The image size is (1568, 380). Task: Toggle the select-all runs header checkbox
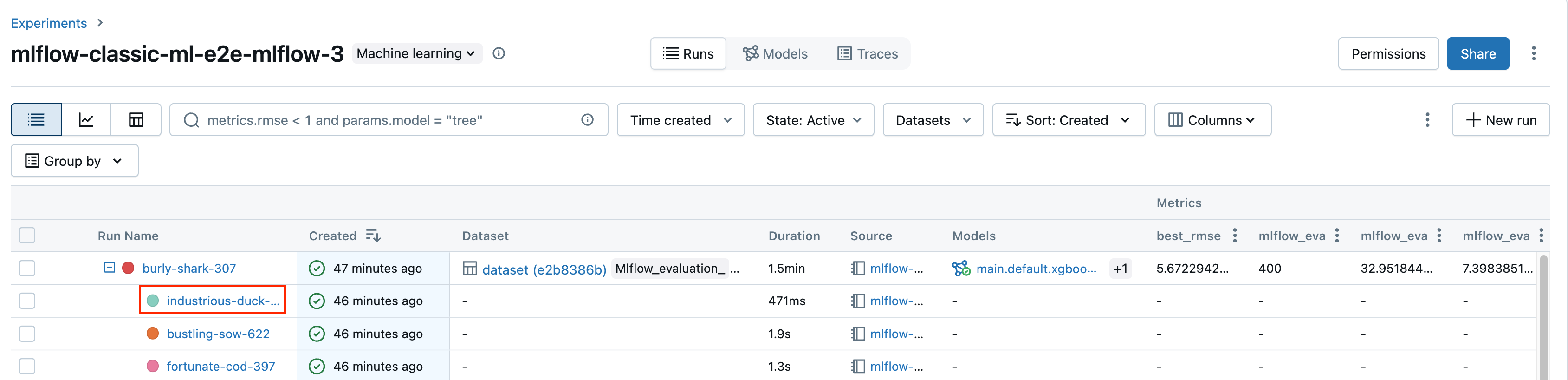27,236
